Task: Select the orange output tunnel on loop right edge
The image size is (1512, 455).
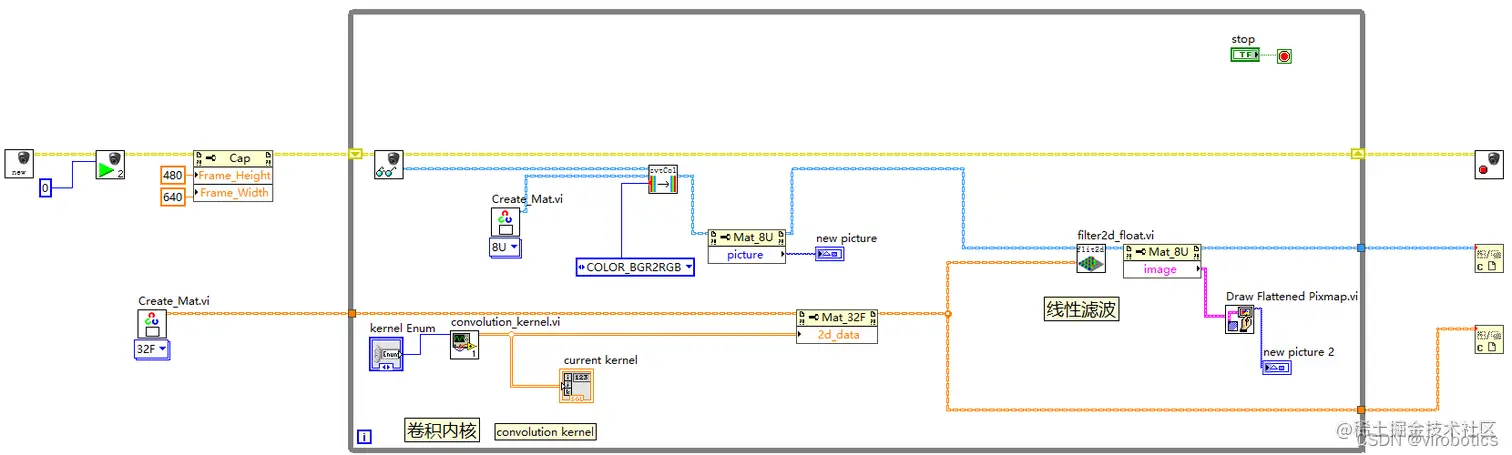Action: tap(1360, 409)
